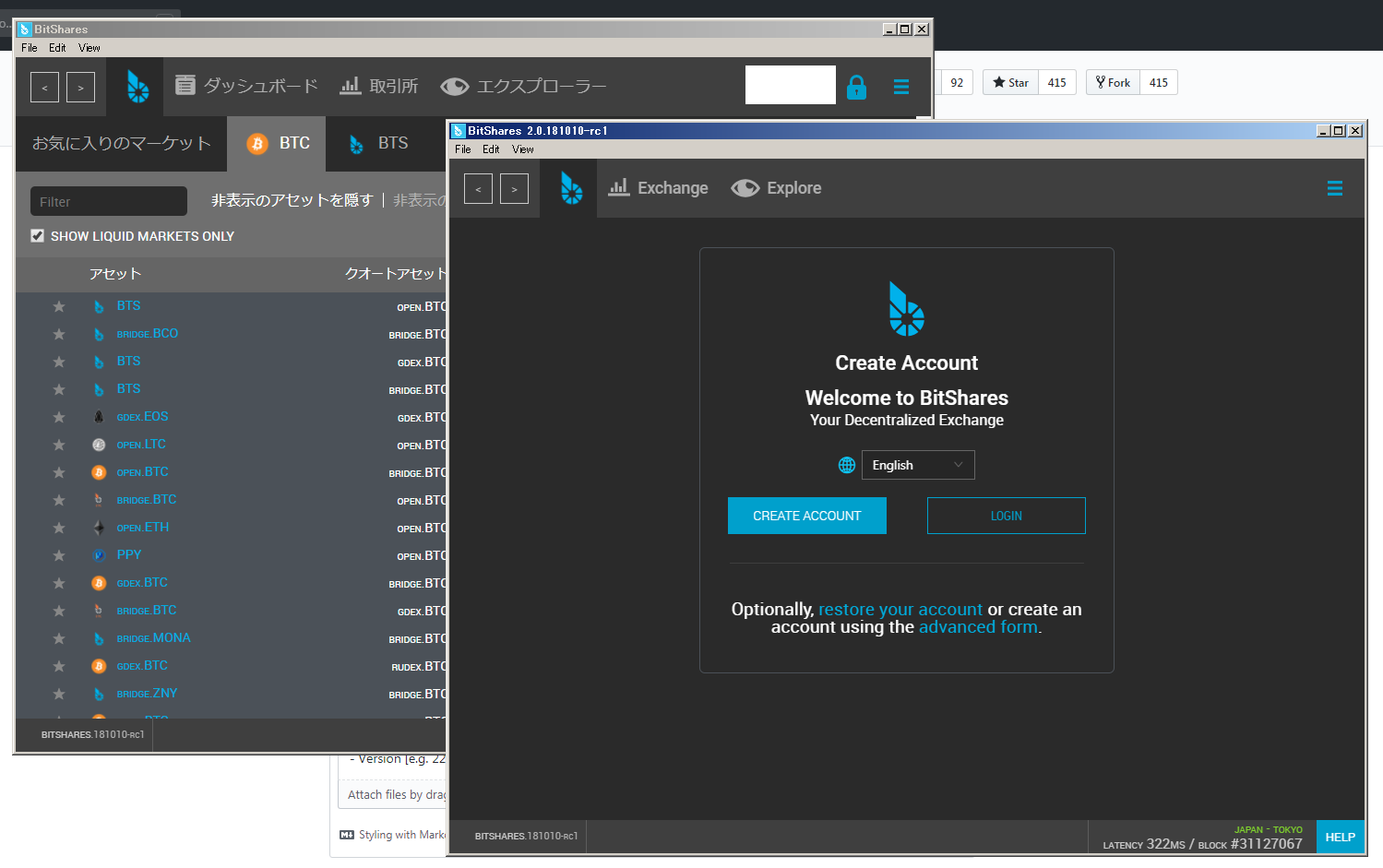This screenshot has height=868, width=1383.
Task: Click the GitHub Star button
Action: coord(1010,82)
